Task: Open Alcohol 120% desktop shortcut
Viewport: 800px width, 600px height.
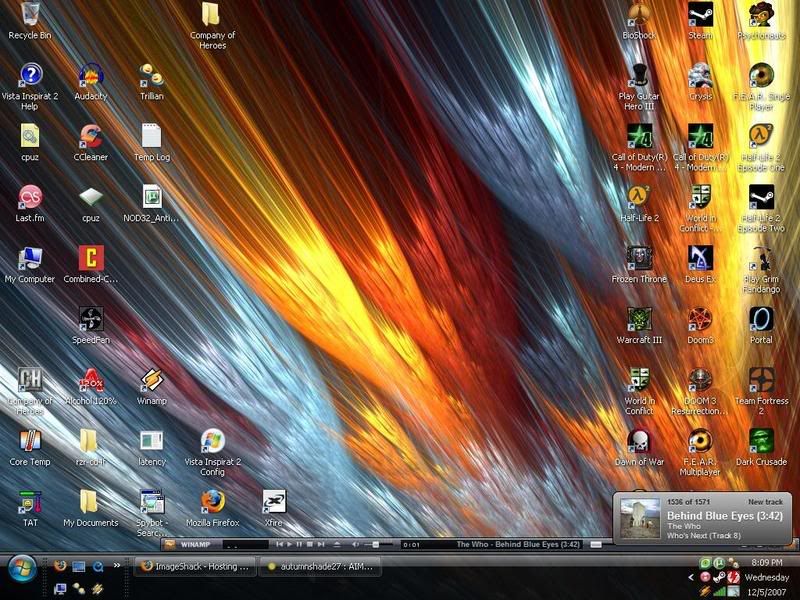Action: [x=91, y=387]
